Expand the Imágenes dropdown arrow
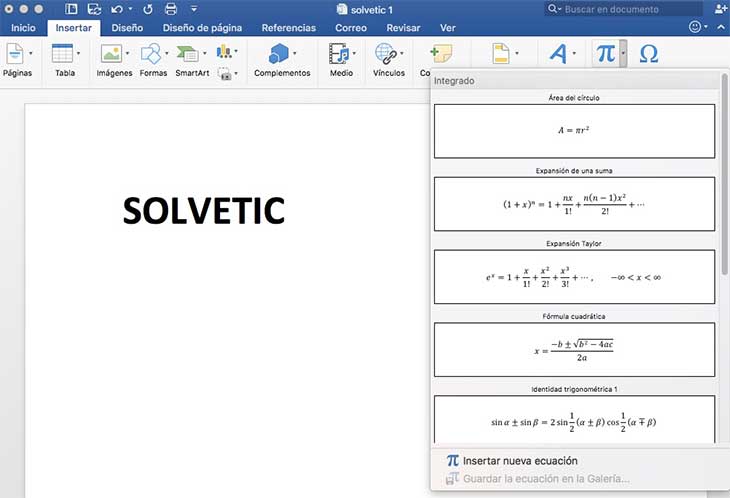The image size is (730, 498). [127, 54]
